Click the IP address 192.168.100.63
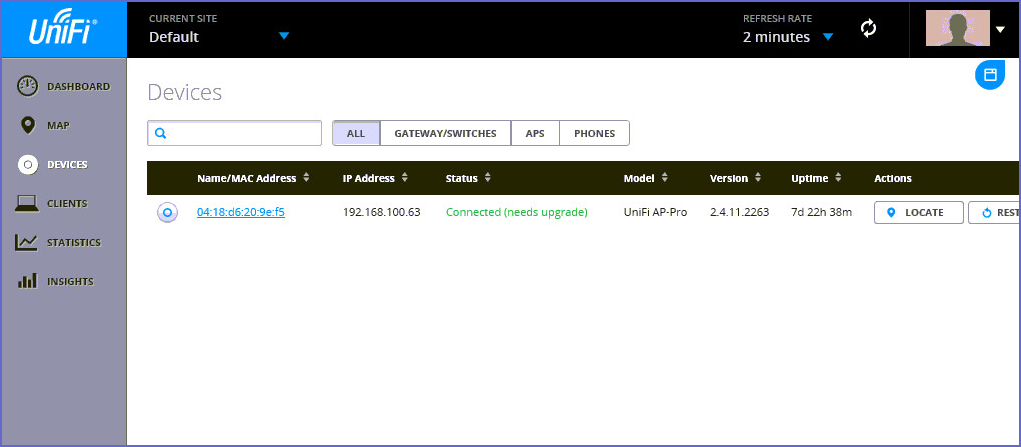Screen dimensions: 1021x447 point(382,212)
